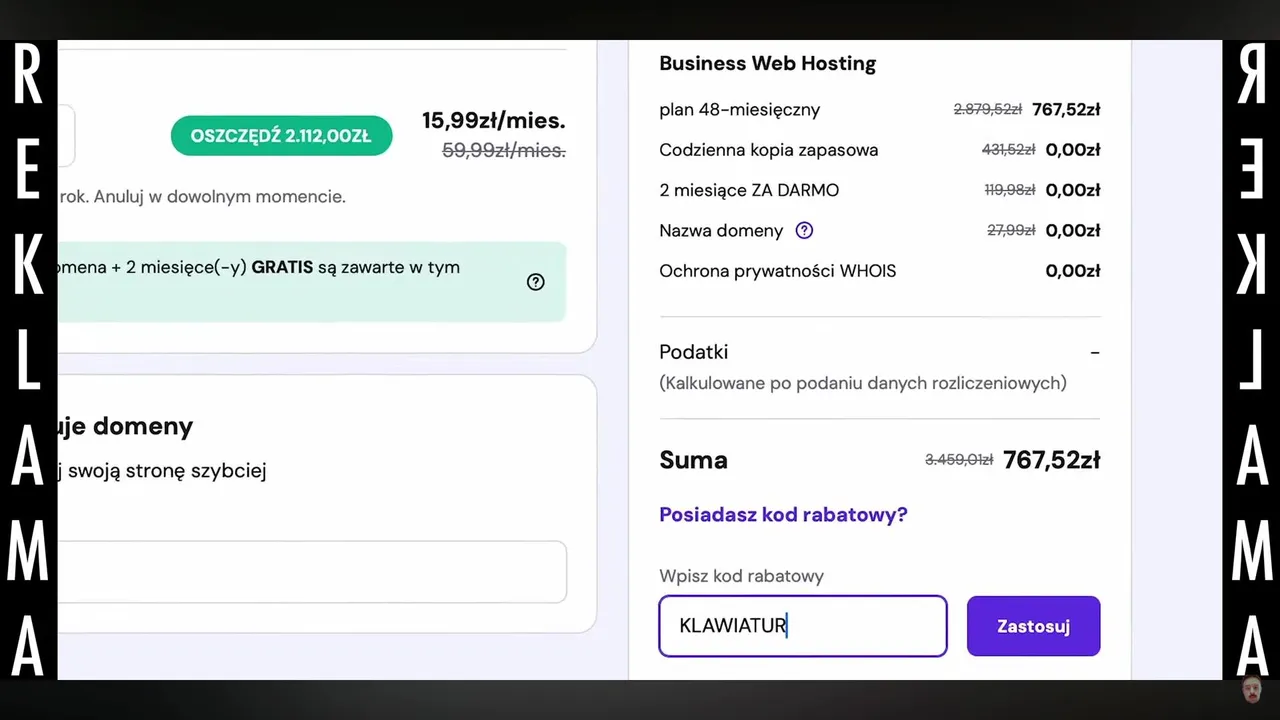Click the question mark in the green GRATIS banner
This screenshot has height=720, width=1280.
(536, 282)
